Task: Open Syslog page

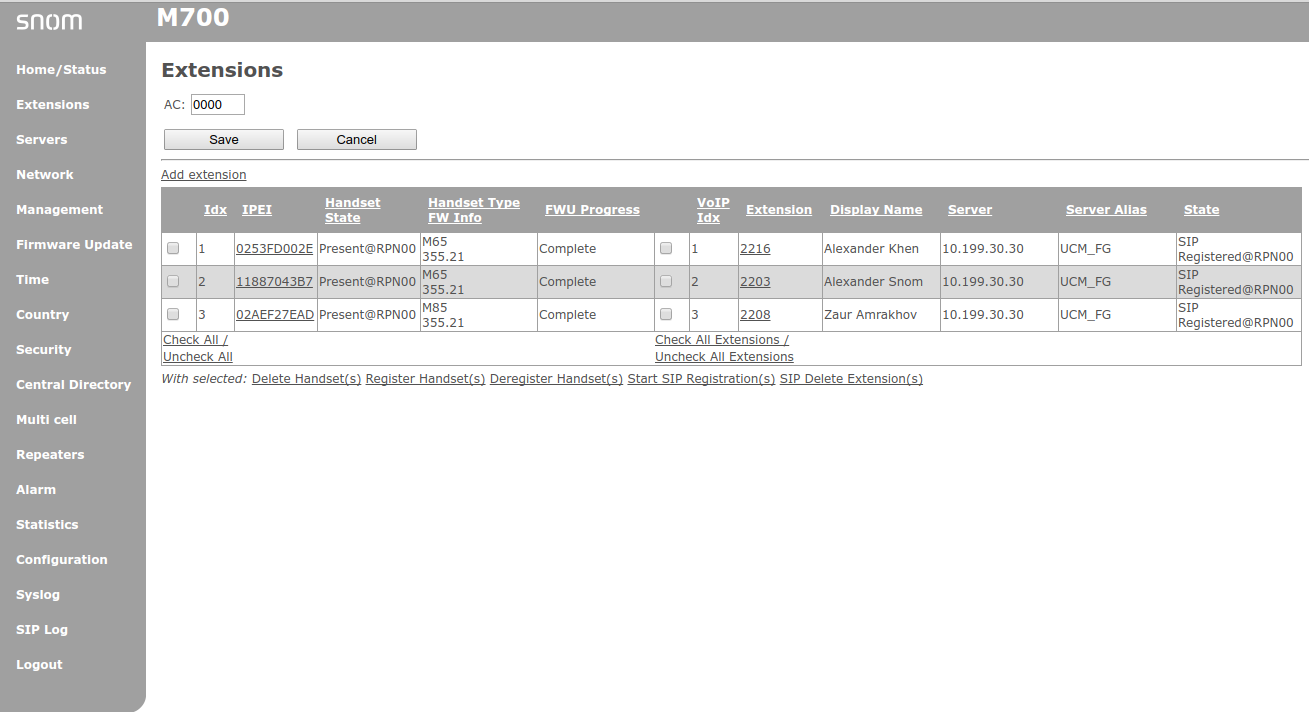Action: pos(38,595)
